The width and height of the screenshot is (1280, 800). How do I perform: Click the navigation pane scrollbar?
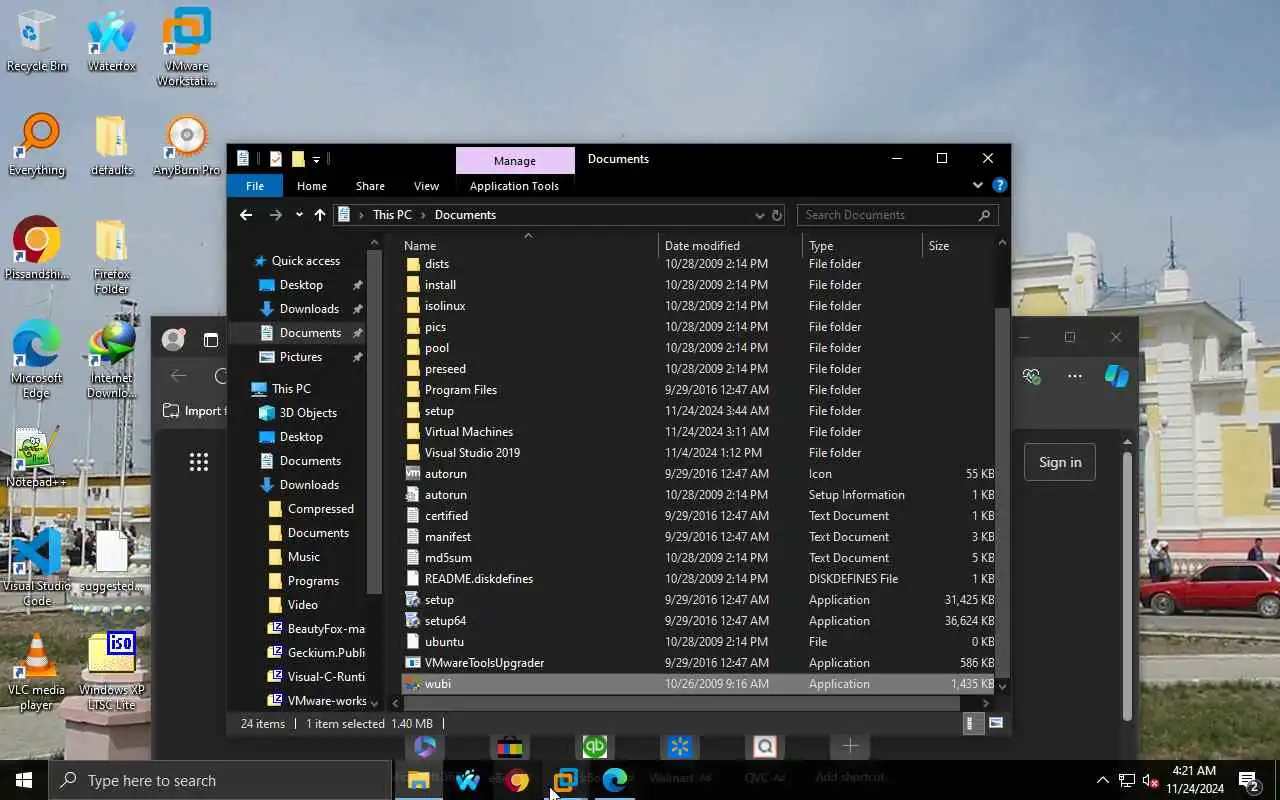point(375,420)
